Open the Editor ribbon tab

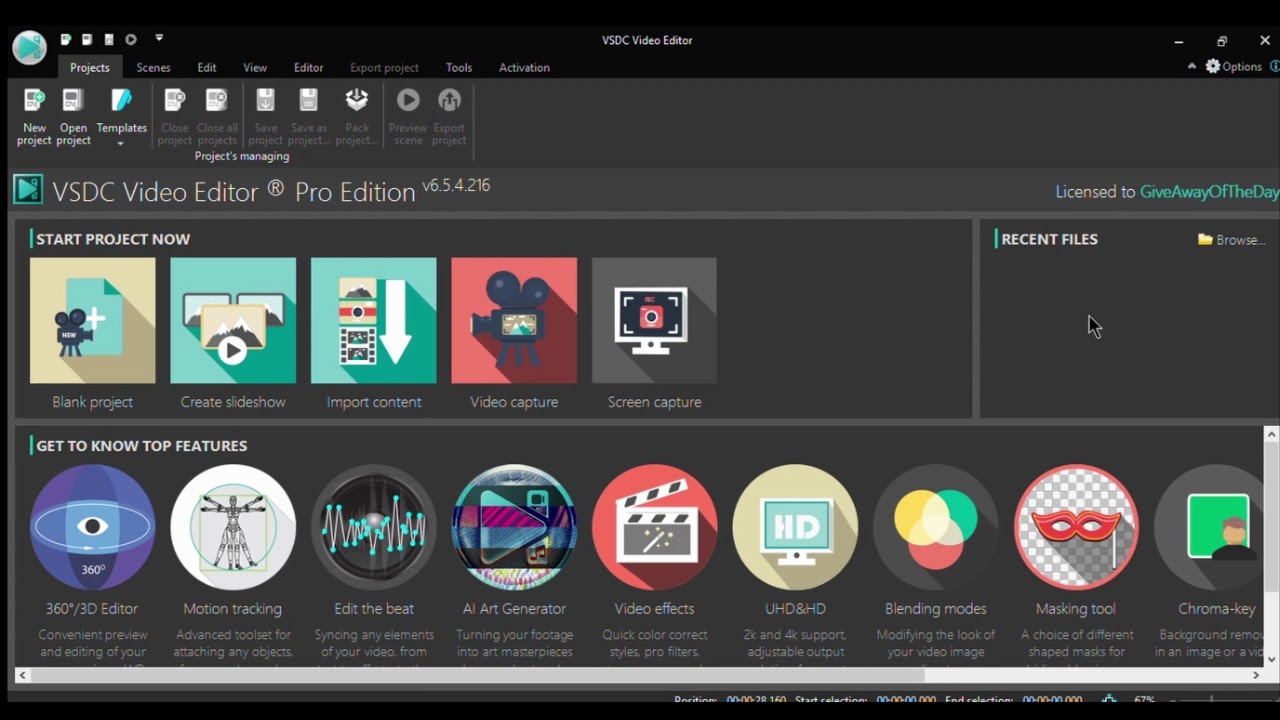click(309, 67)
